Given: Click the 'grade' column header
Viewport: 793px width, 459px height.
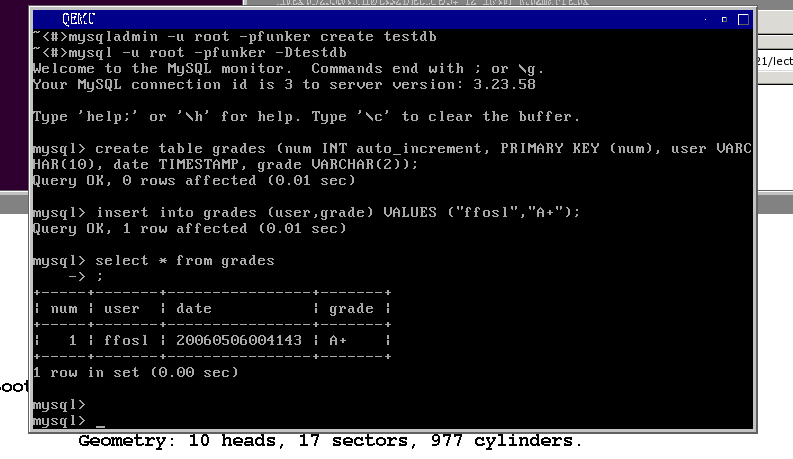Looking at the screenshot, I should coord(351,309).
